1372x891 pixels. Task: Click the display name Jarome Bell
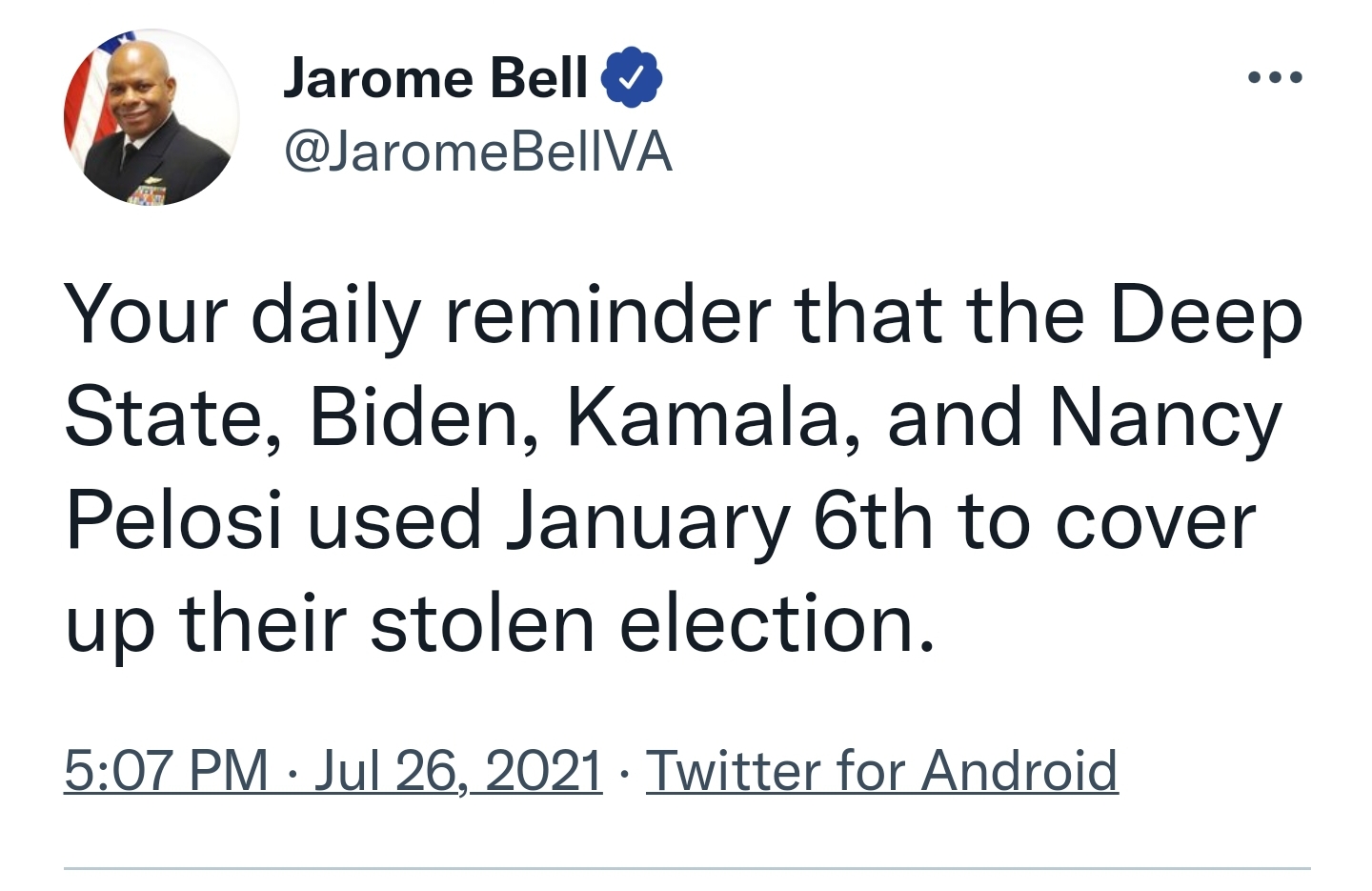(435, 77)
